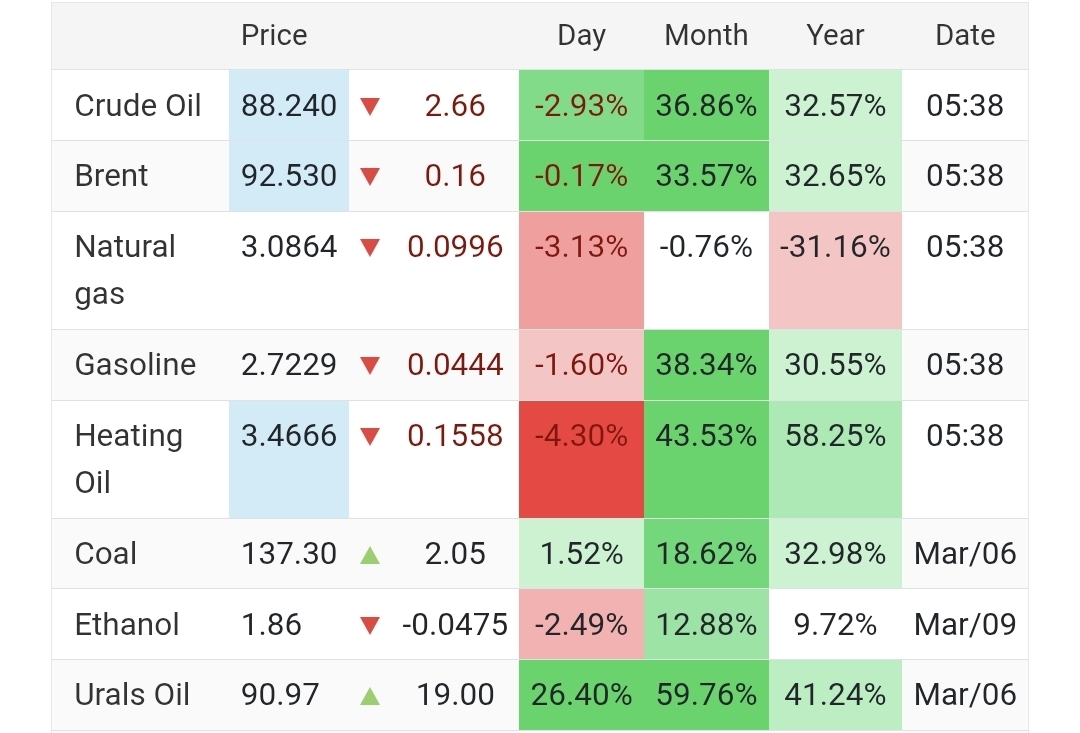Viewport: 1080px width, 733px height.
Task: Click the red down arrow beside Brent
Action: click(x=370, y=177)
